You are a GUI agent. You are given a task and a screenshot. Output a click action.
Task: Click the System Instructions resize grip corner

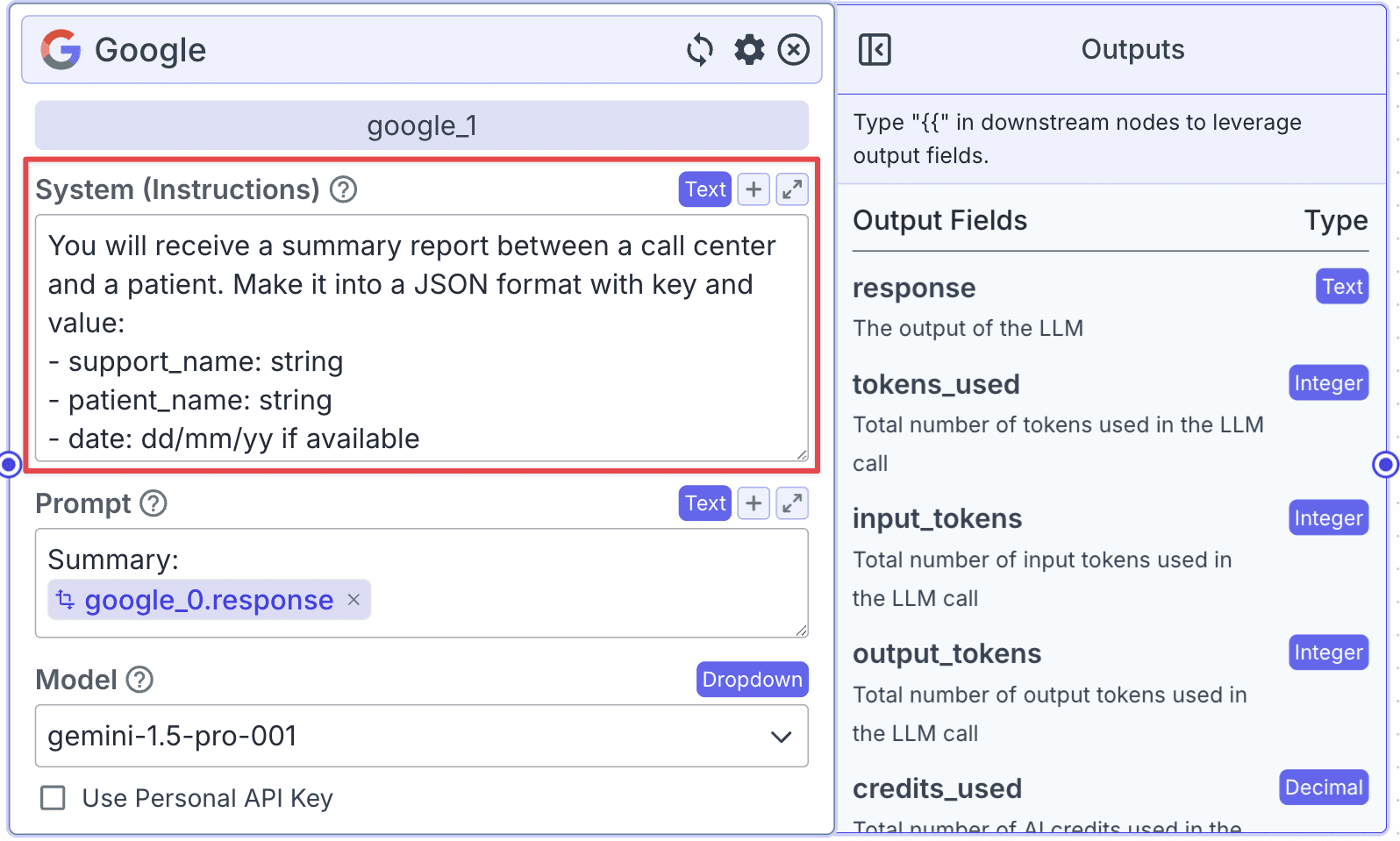coord(802,454)
